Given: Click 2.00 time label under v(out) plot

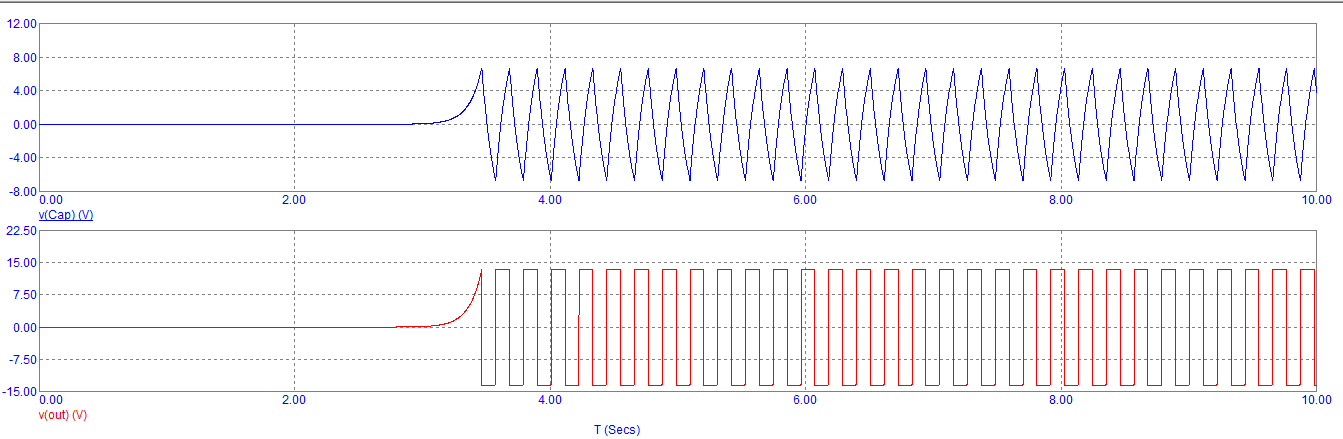Looking at the screenshot, I should coord(294,399).
